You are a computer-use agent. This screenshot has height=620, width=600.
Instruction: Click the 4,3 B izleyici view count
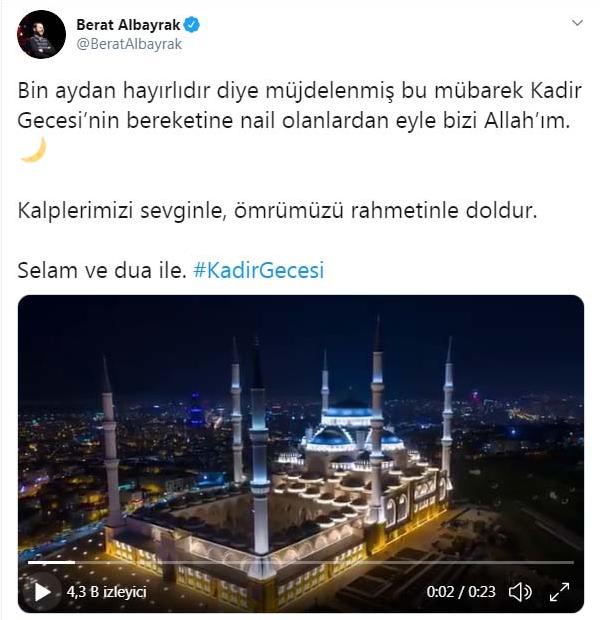106,592
